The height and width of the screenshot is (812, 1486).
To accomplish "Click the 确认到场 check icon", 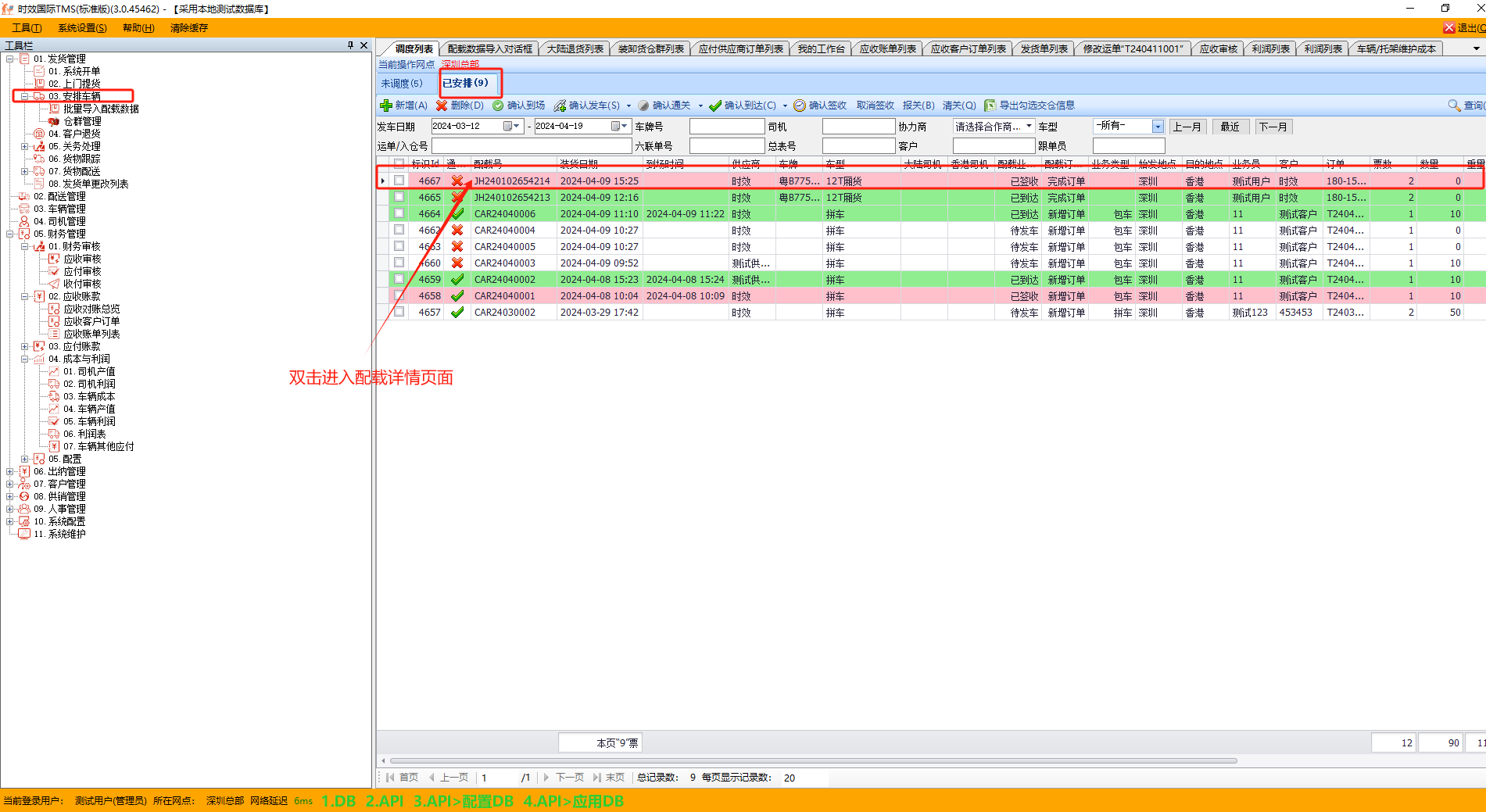I will 498,106.
